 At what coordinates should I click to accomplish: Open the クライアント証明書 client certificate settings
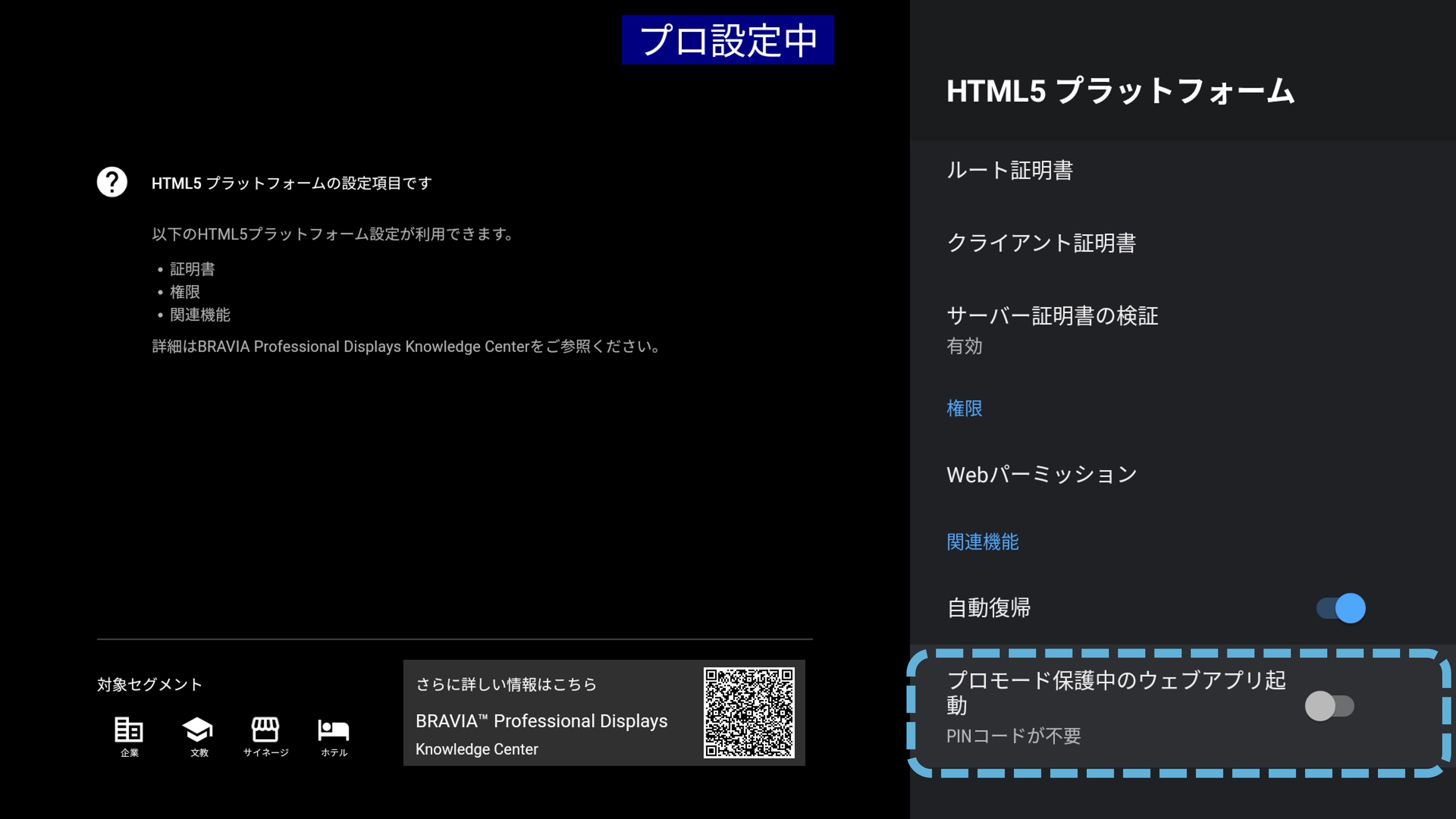tap(1041, 243)
